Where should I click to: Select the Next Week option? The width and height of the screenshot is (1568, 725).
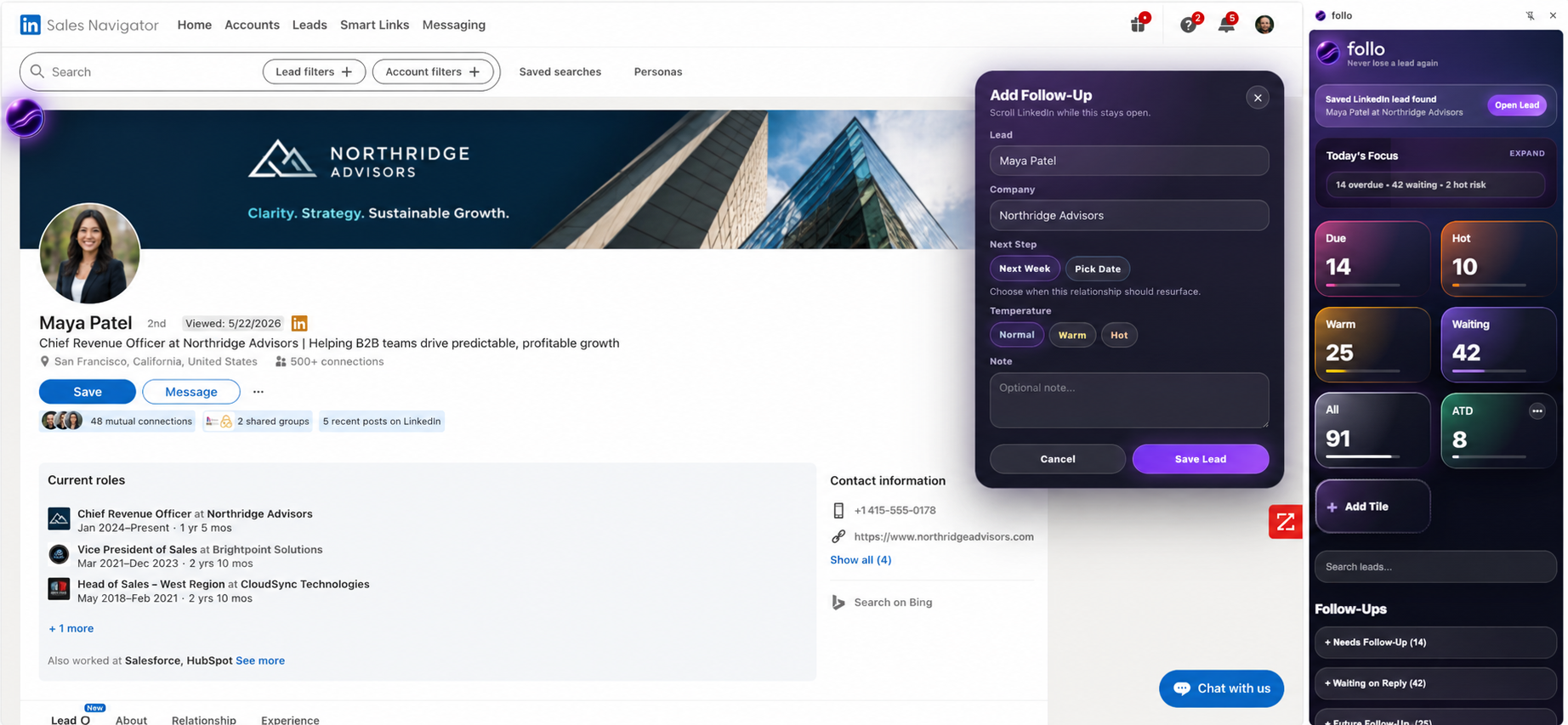(1025, 269)
